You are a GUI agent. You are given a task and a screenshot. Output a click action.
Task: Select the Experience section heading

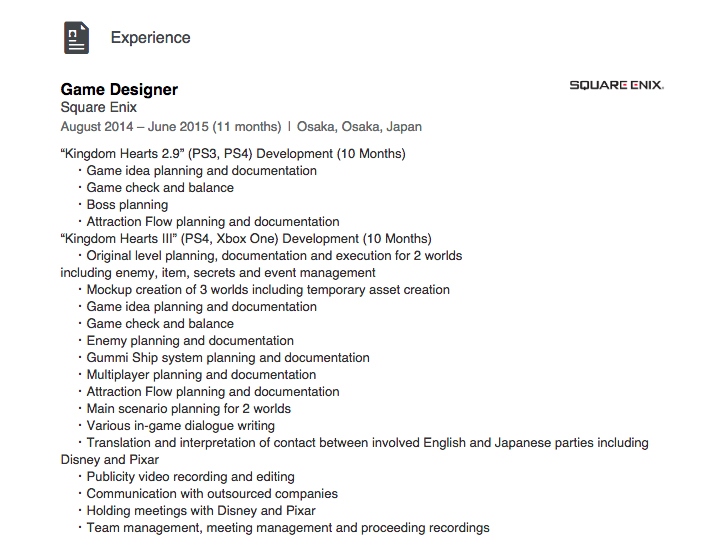coord(150,37)
